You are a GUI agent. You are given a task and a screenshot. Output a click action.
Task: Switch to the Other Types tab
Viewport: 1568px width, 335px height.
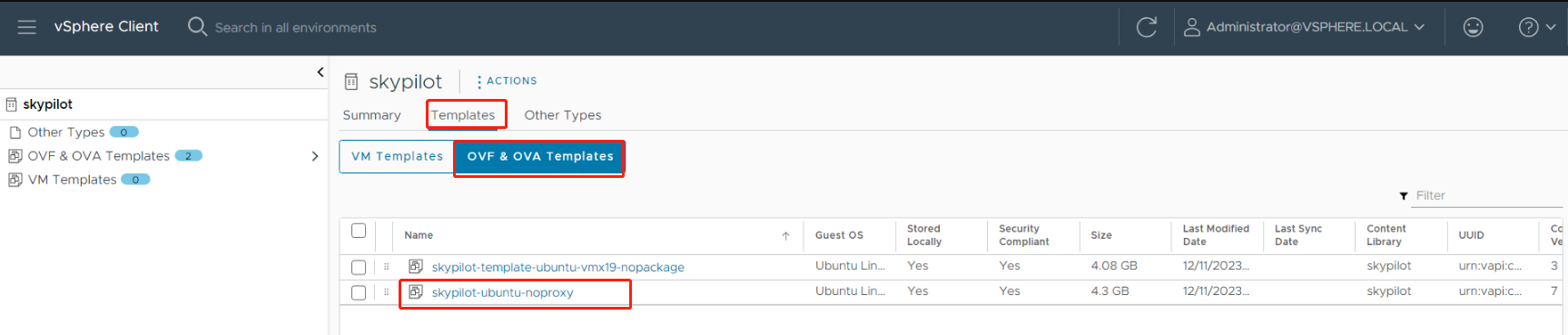coord(563,115)
